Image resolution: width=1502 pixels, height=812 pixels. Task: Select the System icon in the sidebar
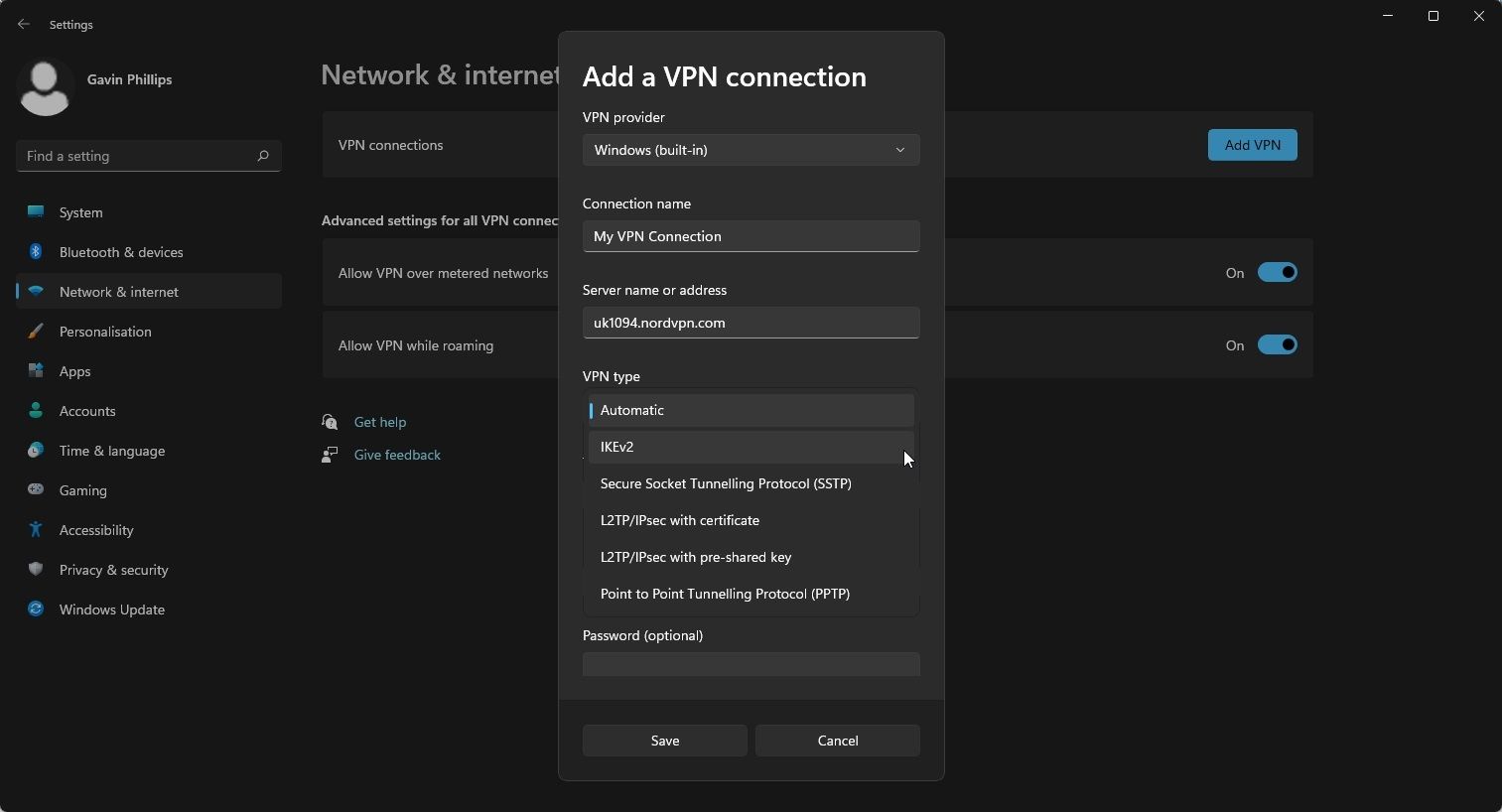pyautogui.click(x=35, y=212)
